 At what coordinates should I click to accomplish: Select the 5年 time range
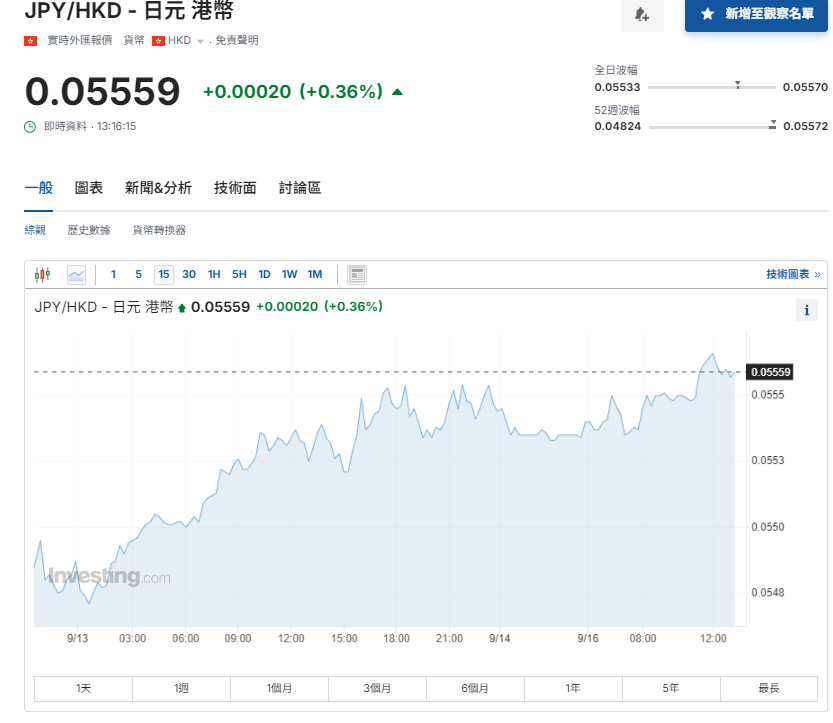click(x=670, y=688)
